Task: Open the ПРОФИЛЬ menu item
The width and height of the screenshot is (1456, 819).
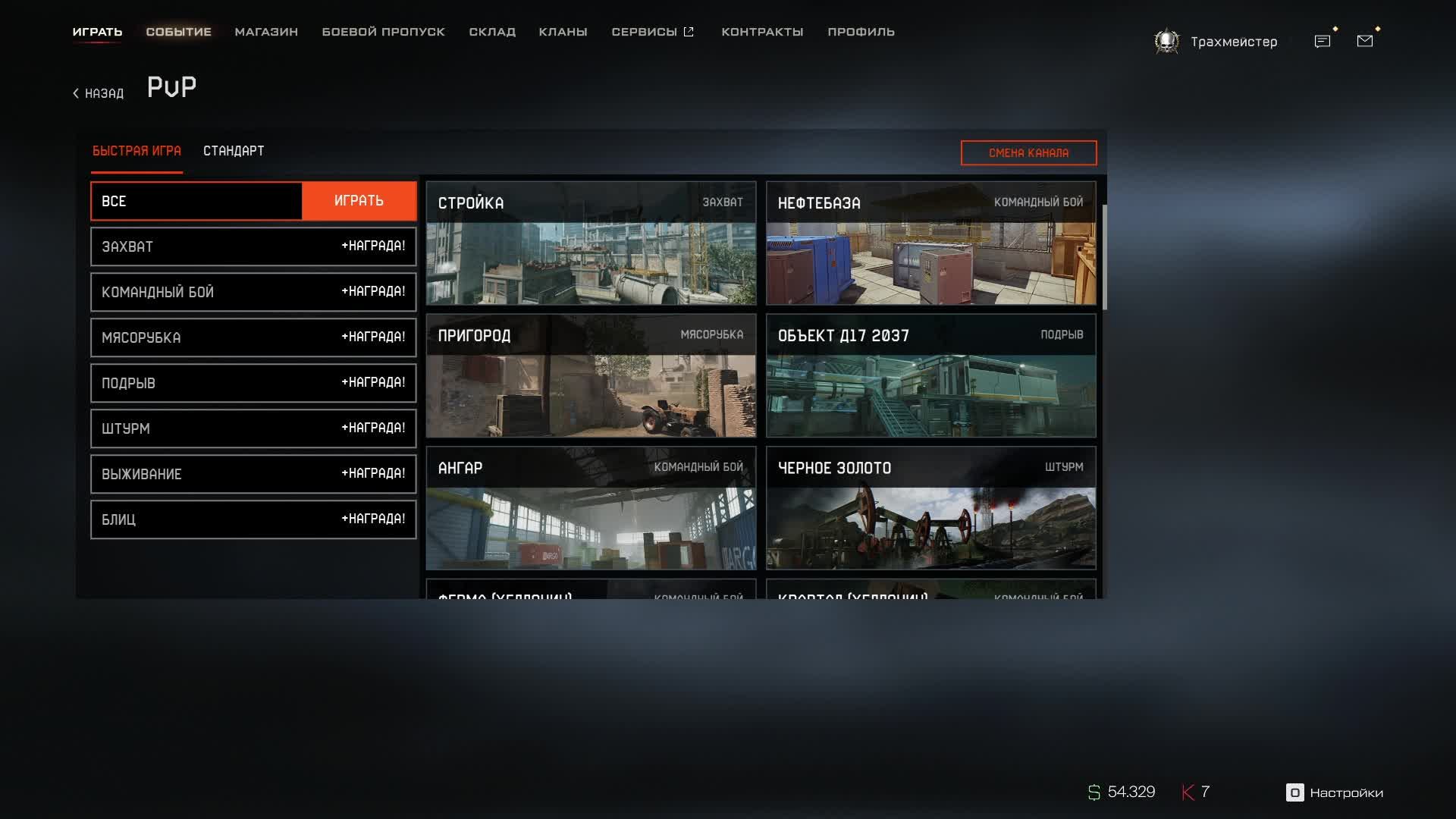Action: (x=861, y=32)
